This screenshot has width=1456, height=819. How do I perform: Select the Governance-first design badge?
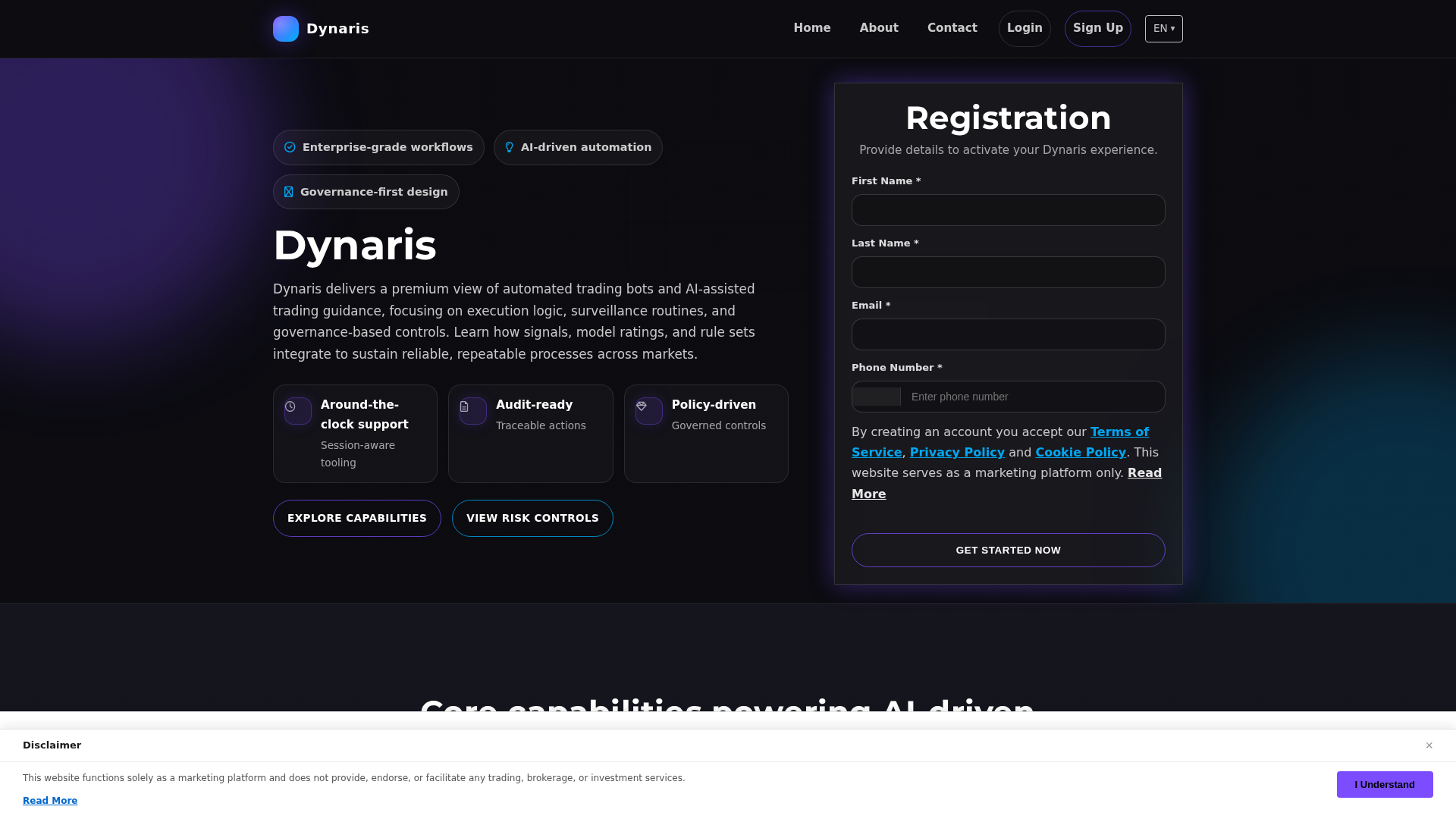(366, 192)
